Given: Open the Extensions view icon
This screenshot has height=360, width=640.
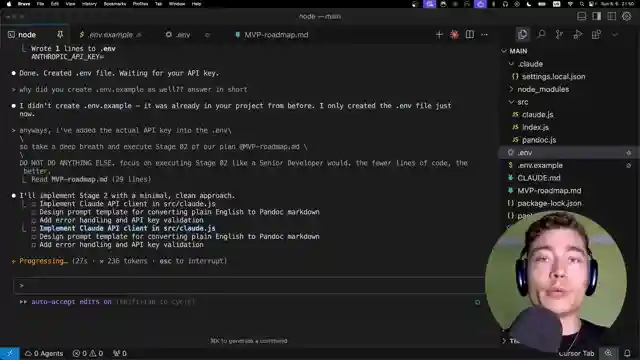Looking at the screenshot, I should tap(596, 35).
